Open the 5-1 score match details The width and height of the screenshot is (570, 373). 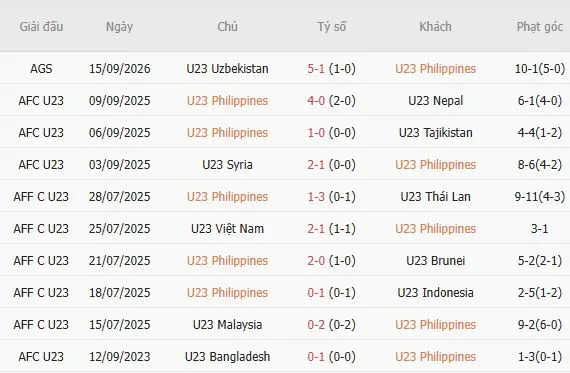click(316, 68)
